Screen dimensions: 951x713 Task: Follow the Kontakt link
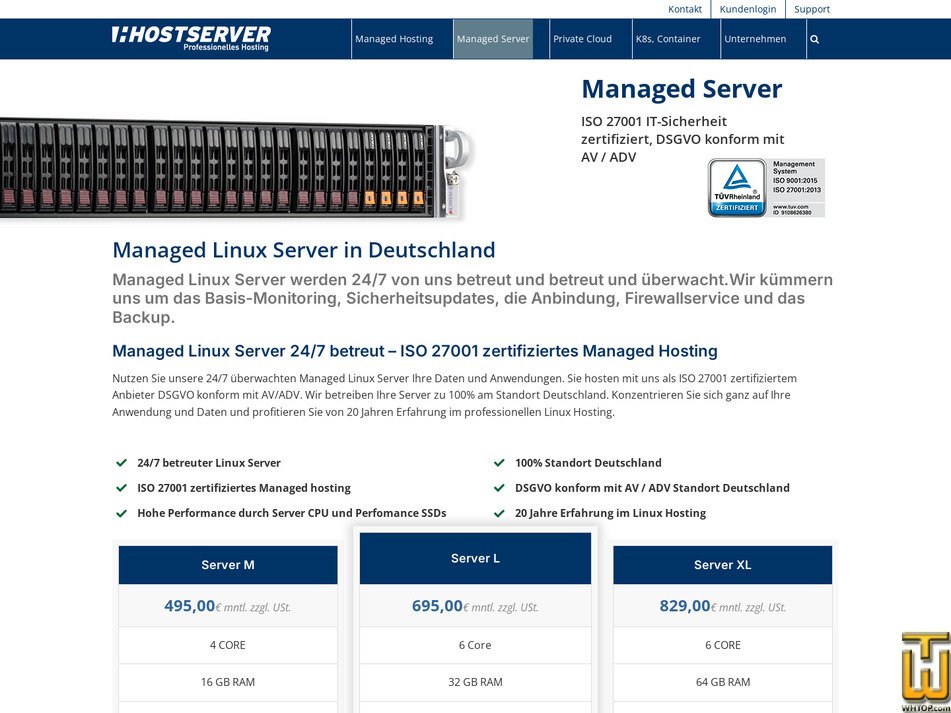[685, 9]
